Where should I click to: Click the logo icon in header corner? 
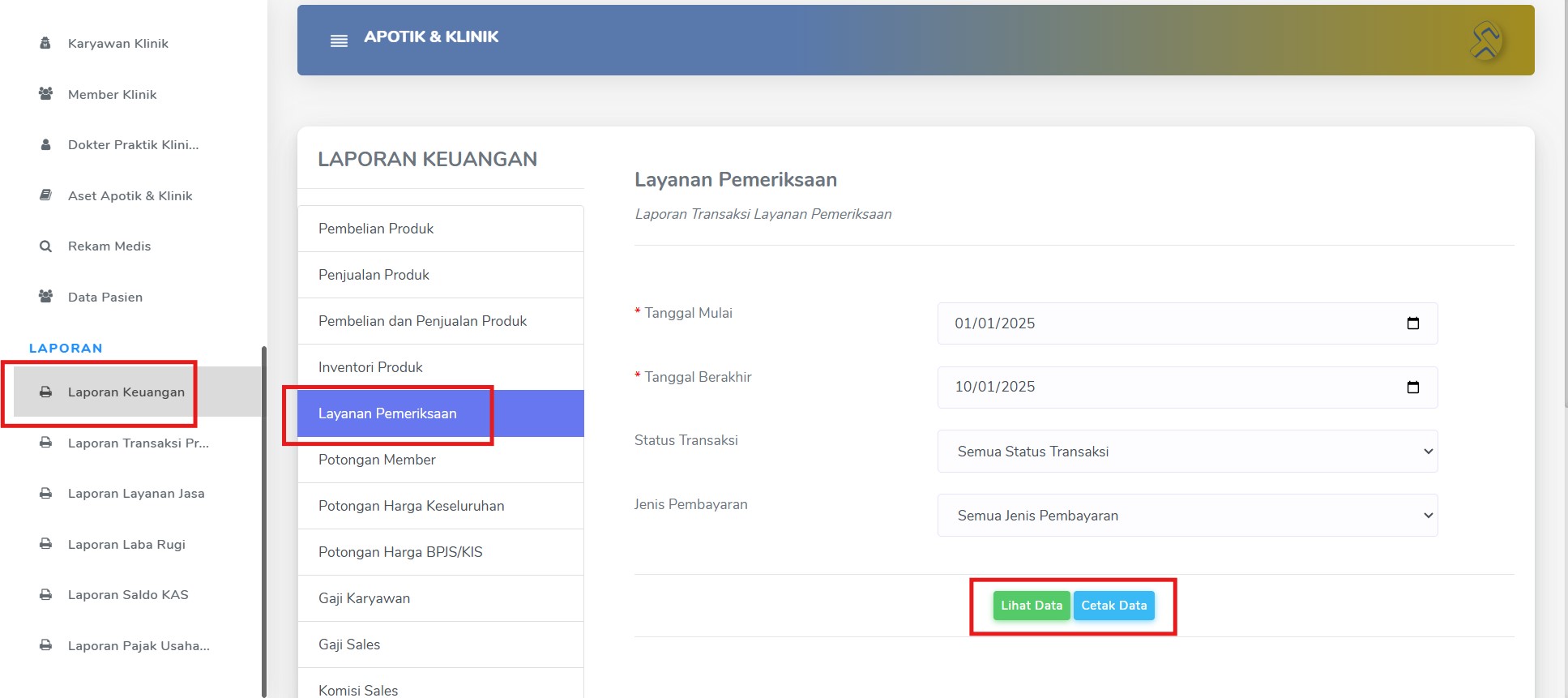pos(1486,40)
